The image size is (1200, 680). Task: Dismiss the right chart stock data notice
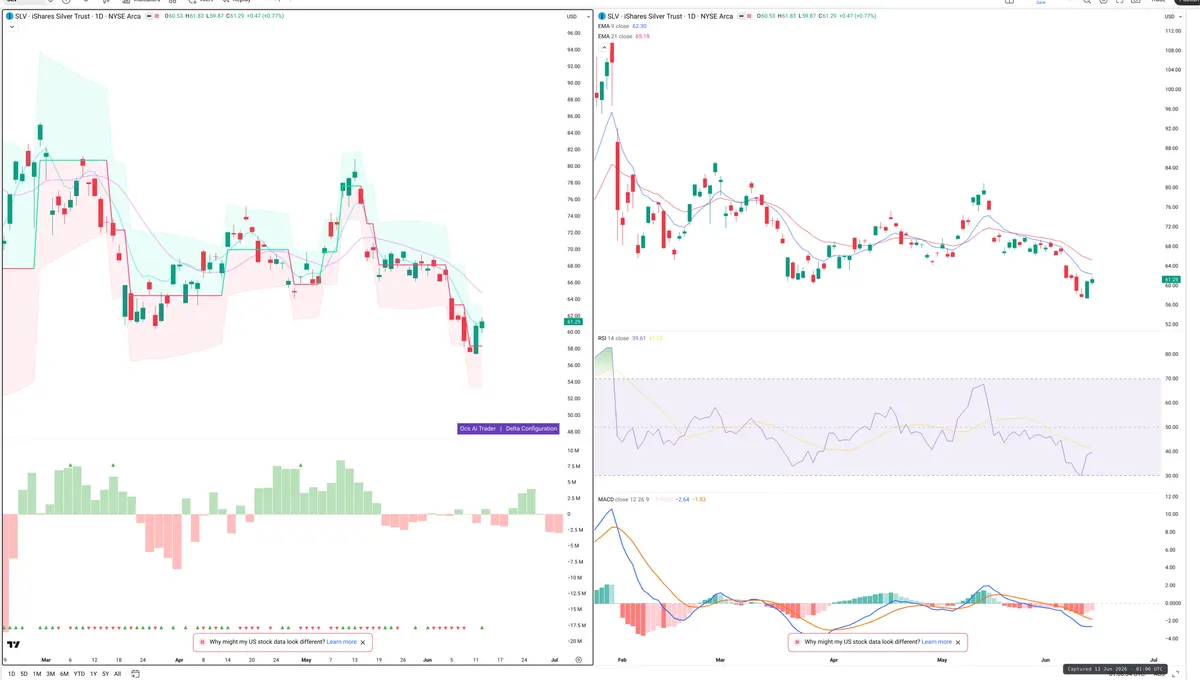pos(959,642)
